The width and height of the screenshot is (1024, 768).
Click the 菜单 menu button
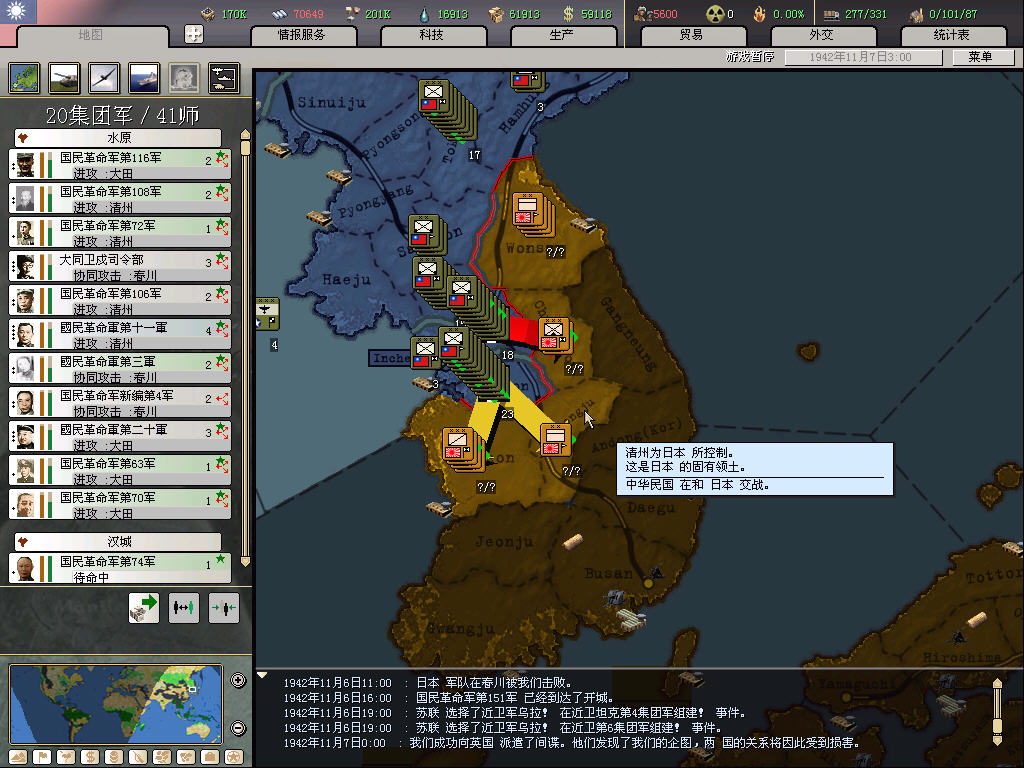coord(979,57)
